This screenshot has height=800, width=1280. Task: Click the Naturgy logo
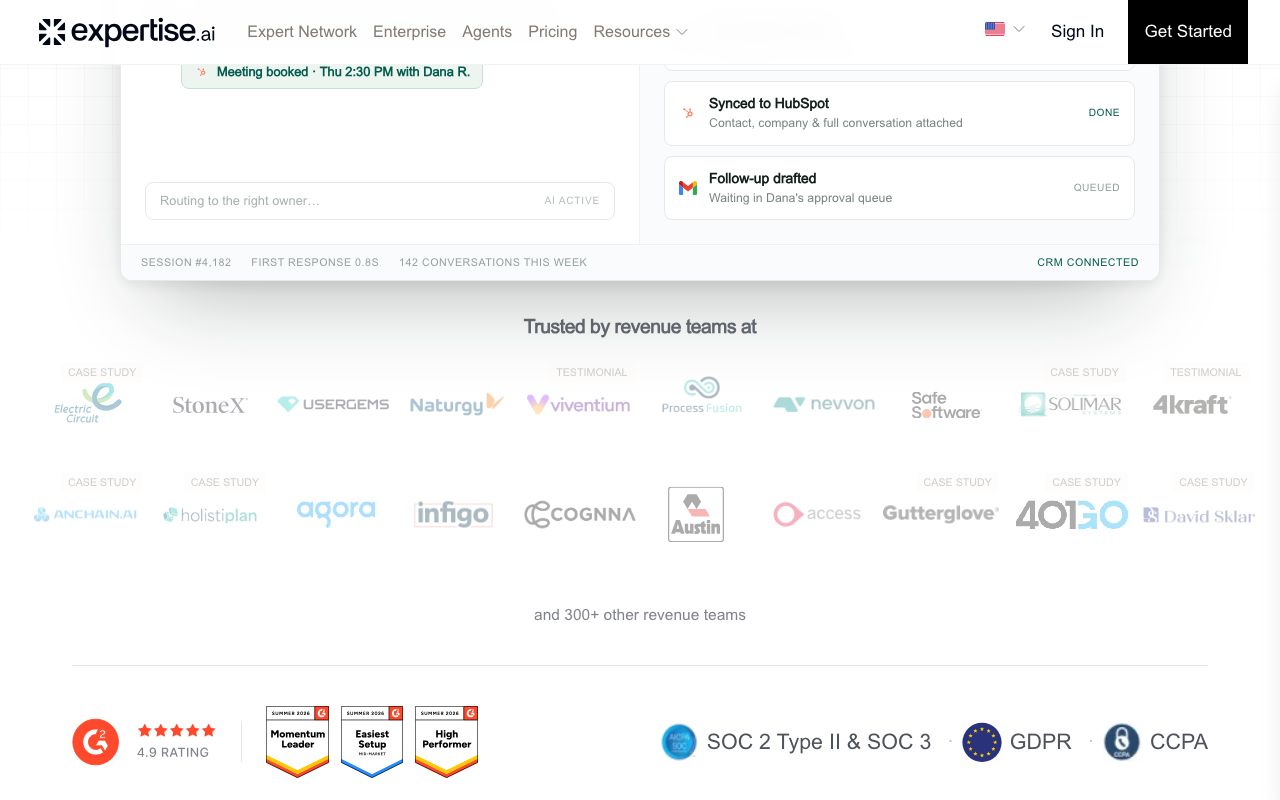[456, 404]
